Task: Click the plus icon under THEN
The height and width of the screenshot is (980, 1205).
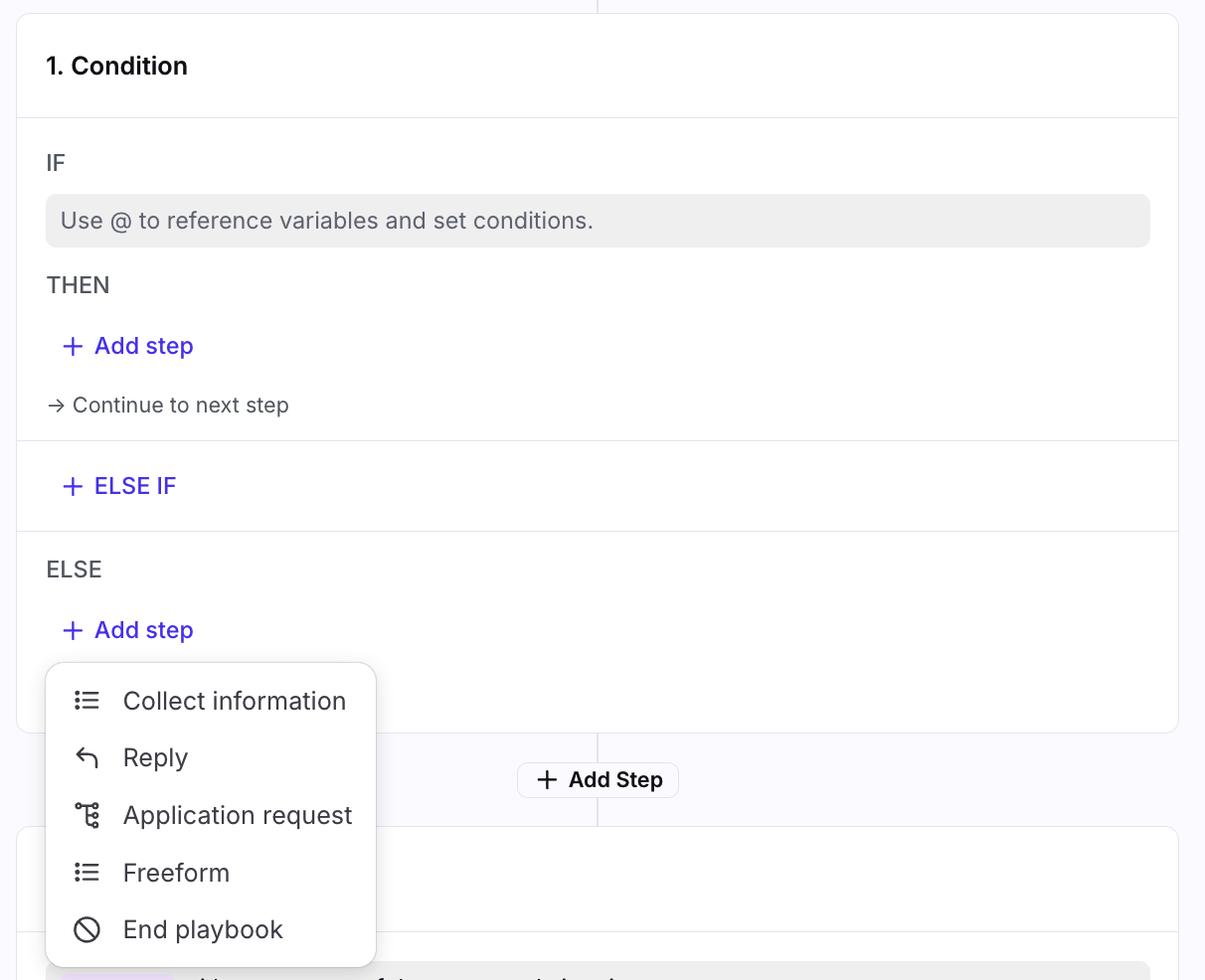Action: click(73, 347)
